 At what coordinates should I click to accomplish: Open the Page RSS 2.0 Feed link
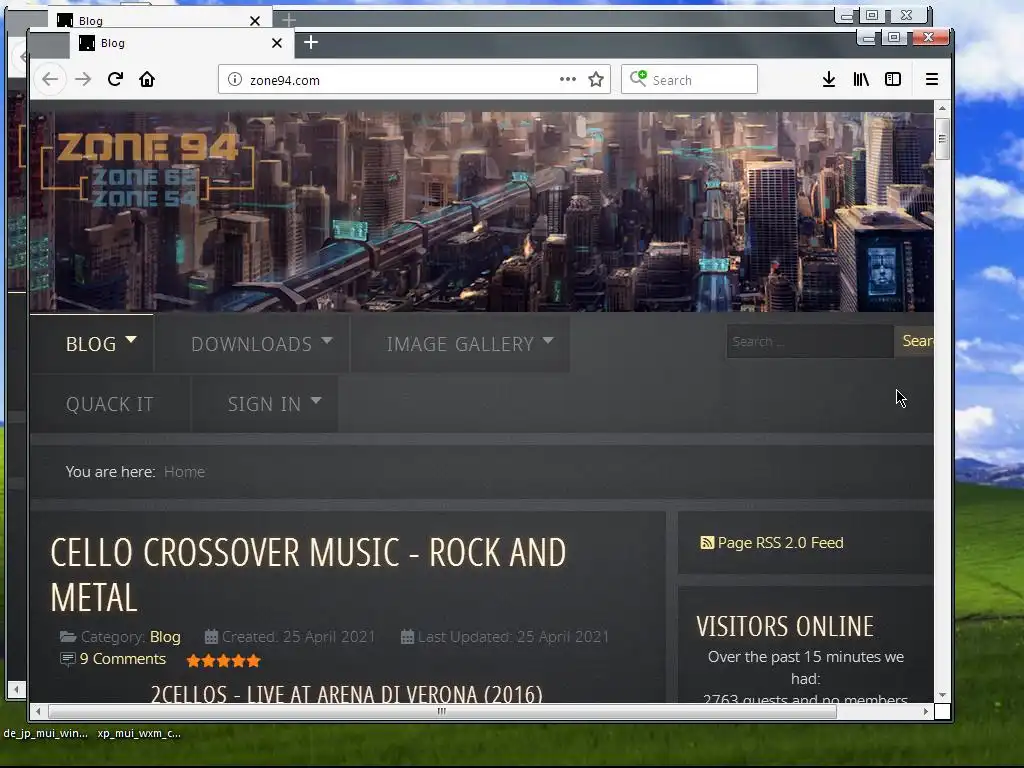tap(780, 543)
